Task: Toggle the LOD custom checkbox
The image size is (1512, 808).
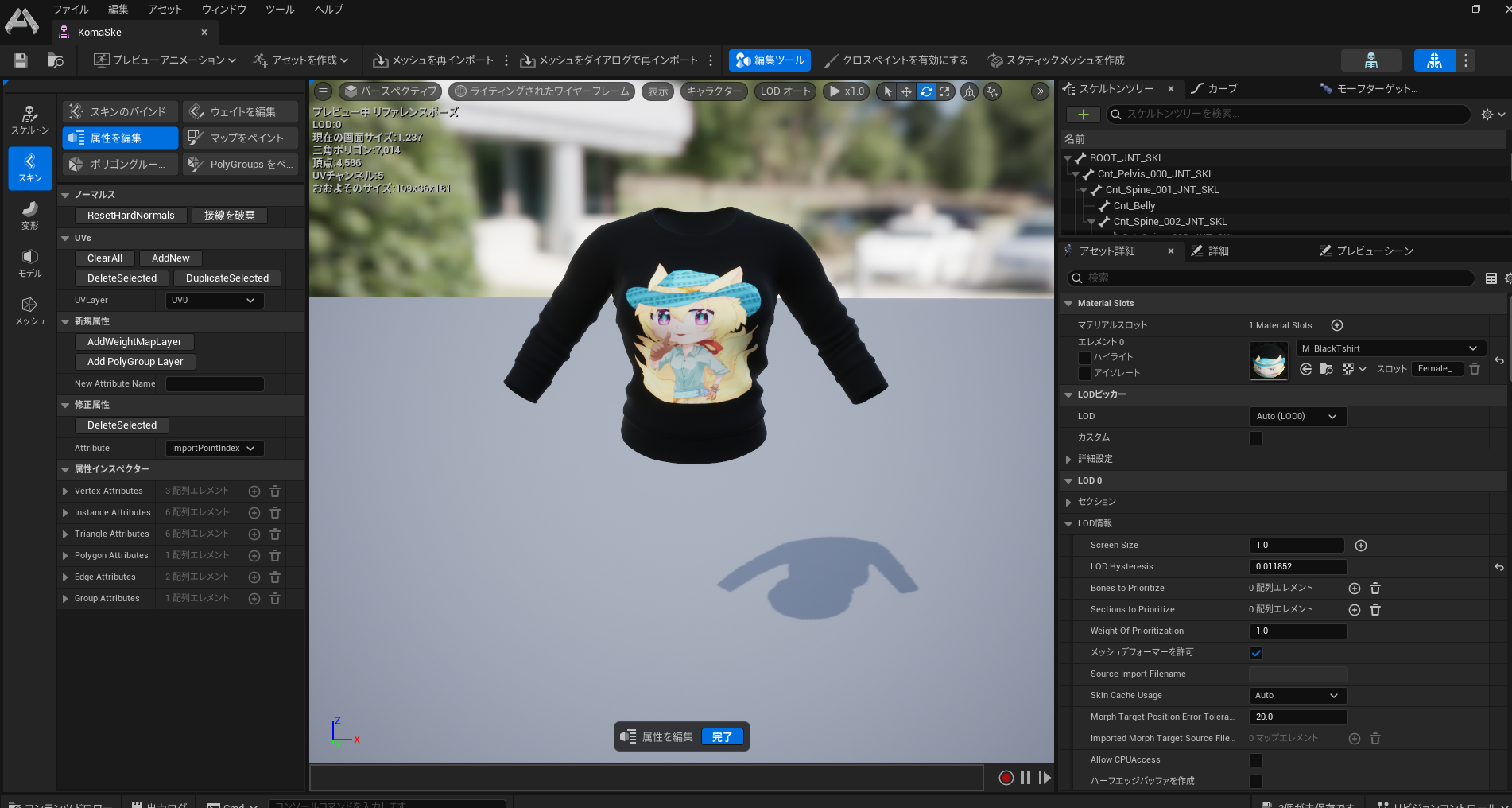Action: tap(1256, 438)
